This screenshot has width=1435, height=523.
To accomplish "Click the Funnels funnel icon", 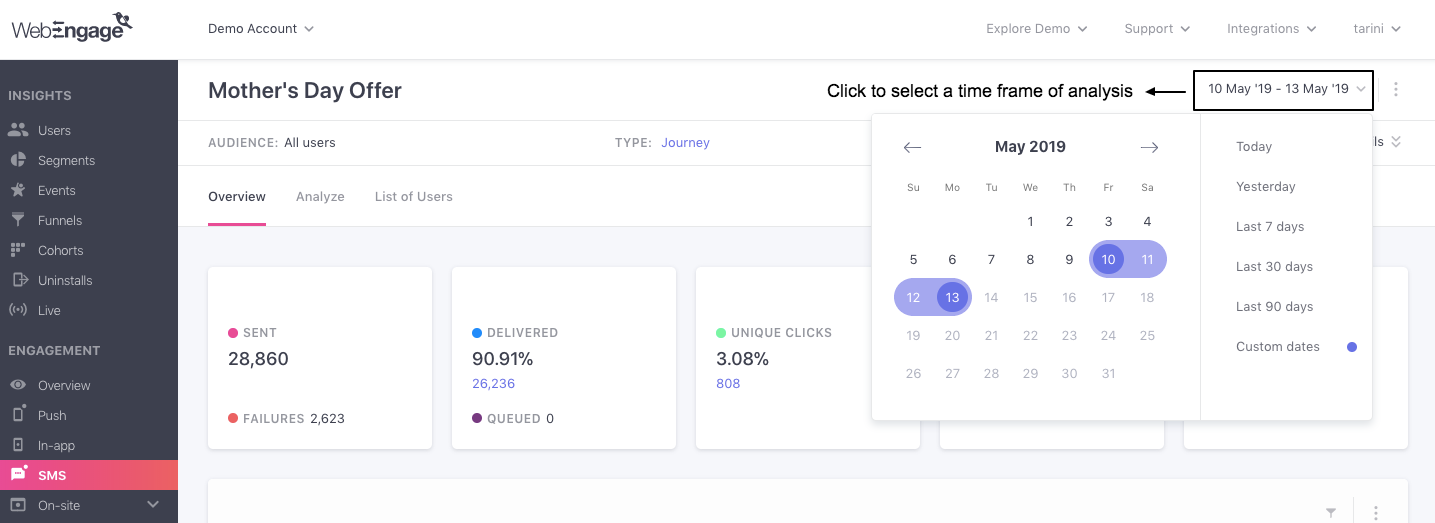I will [x=18, y=220].
